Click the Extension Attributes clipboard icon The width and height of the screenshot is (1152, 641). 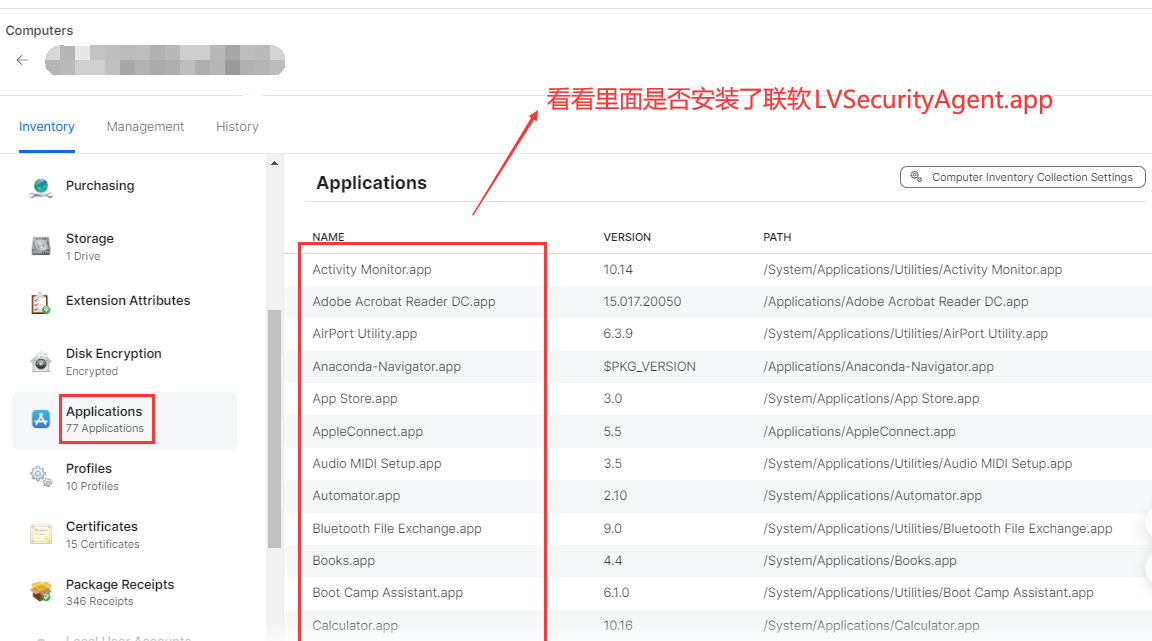[x=41, y=303]
